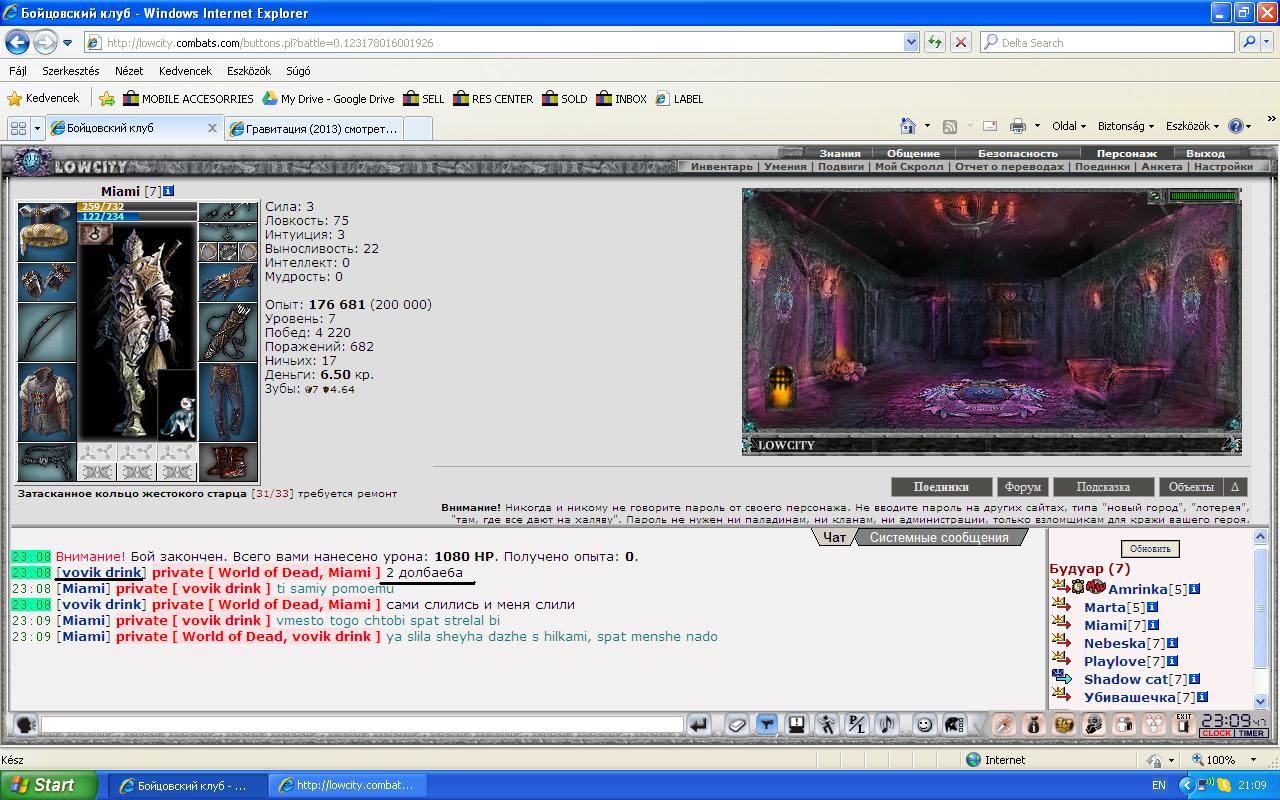Switch to the Чат tab
Screen dimensions: 1280x800
coord(834,537)
